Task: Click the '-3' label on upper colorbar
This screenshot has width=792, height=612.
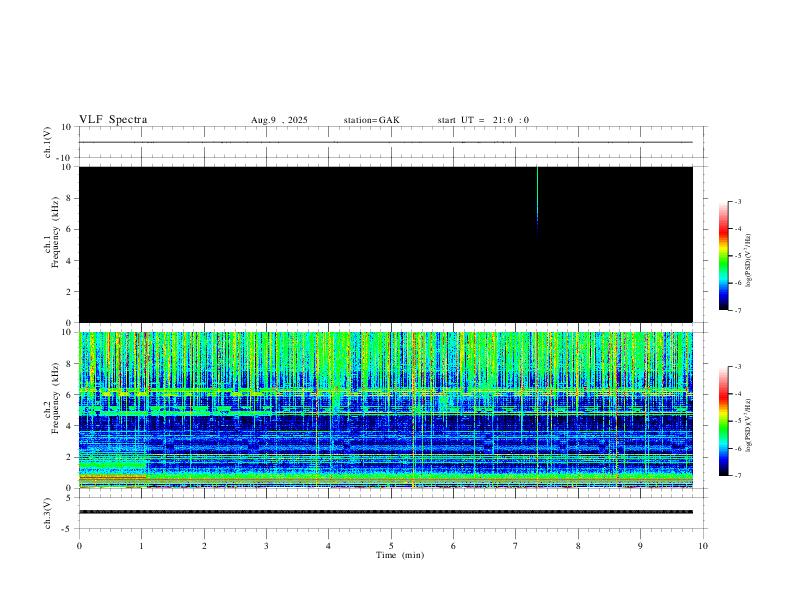Action: [737, 201]
